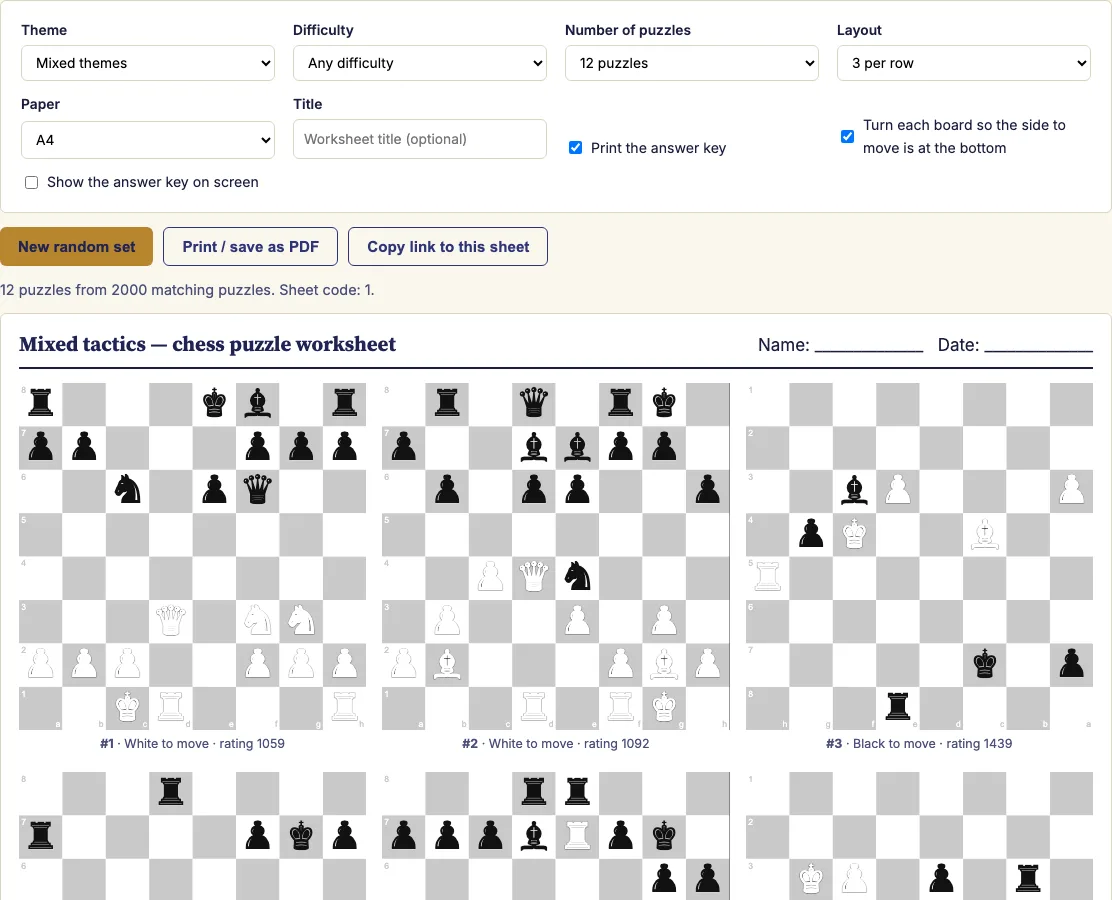Open the Layout dropdown showing 3 per row

[963, 63]
